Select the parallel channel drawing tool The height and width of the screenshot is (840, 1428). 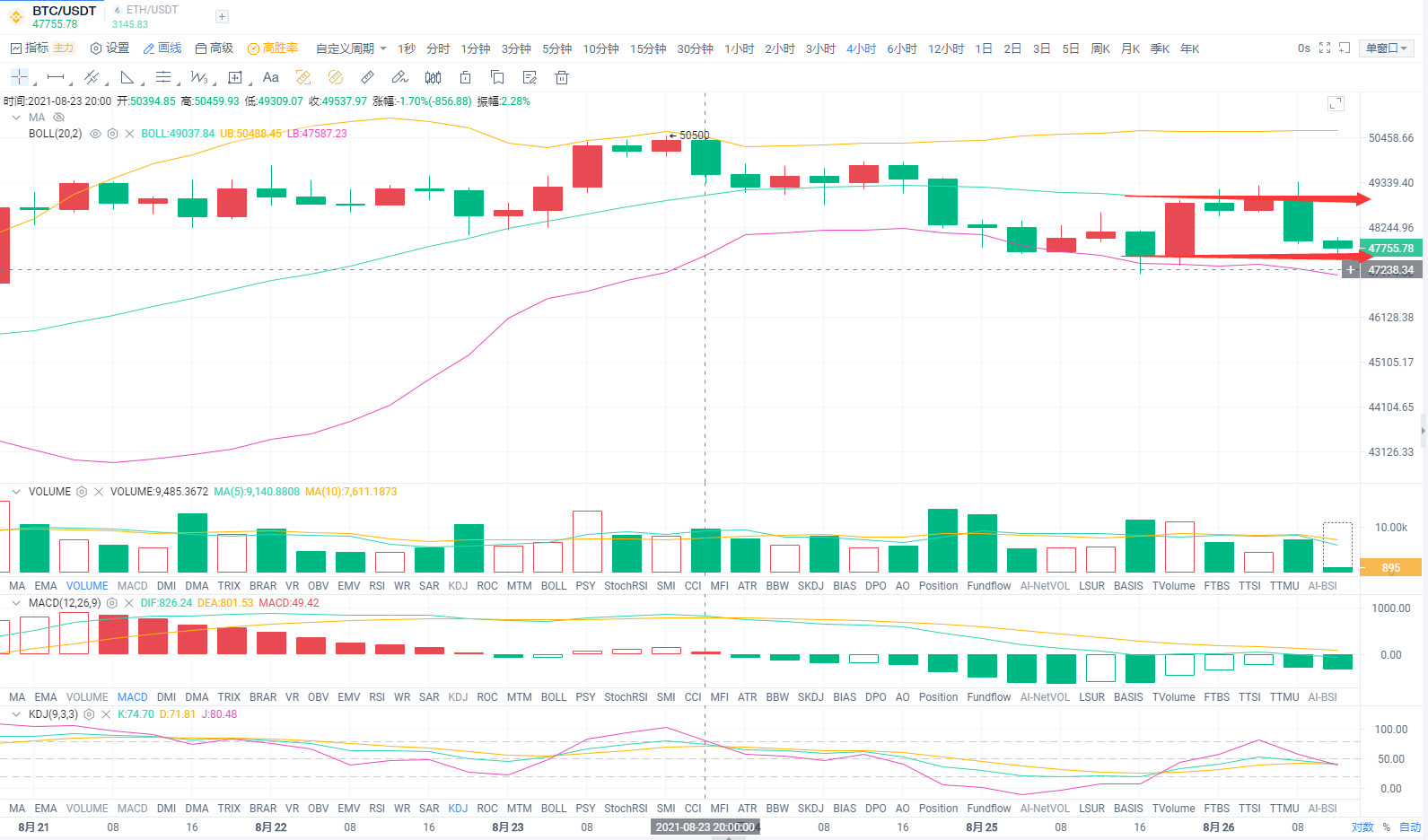pyautogui.click(x=91, y=77)
